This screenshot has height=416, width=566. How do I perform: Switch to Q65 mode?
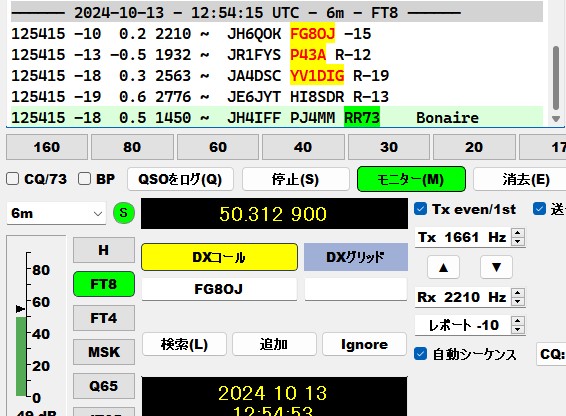tap(104, 386)
